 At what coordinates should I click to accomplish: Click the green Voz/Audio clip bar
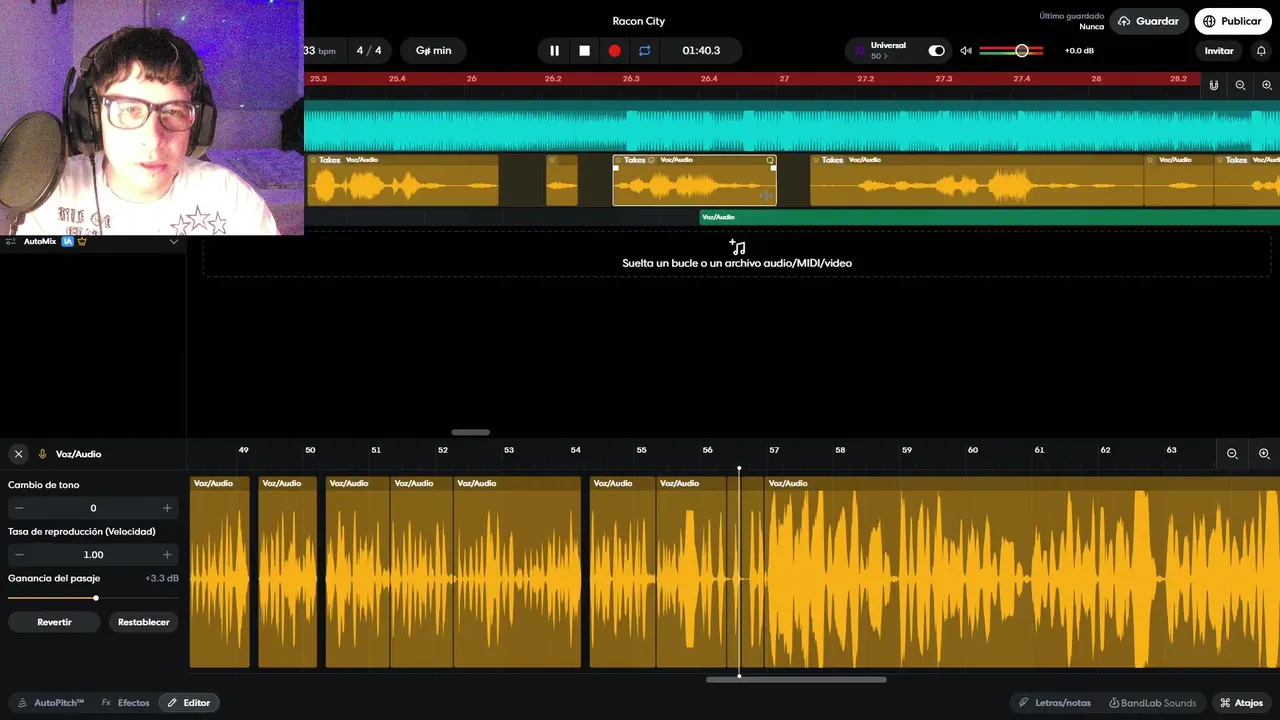pyautogui.click(x=989, y=217)
